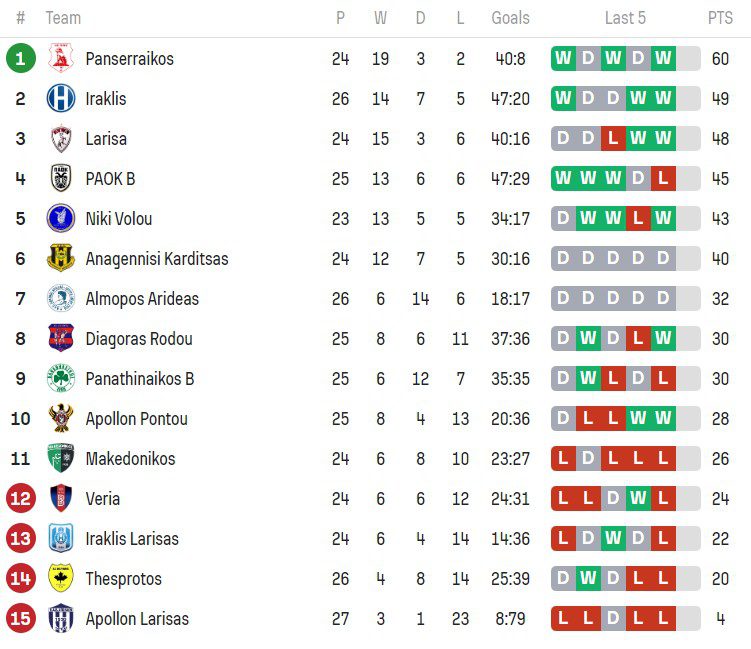Click the Panathinaikos B green shamrock badge
This screenshot has height=649, width=751.
pos(61,379)
